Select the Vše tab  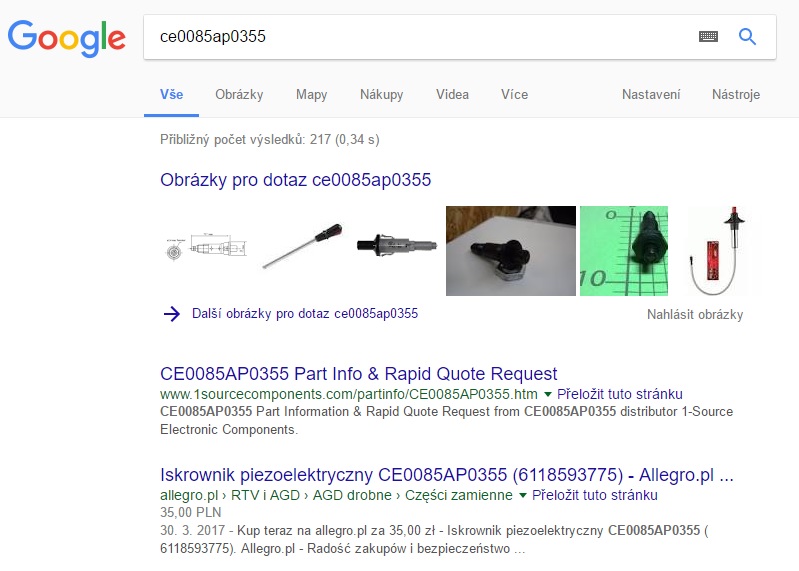[x=171, y=94]
